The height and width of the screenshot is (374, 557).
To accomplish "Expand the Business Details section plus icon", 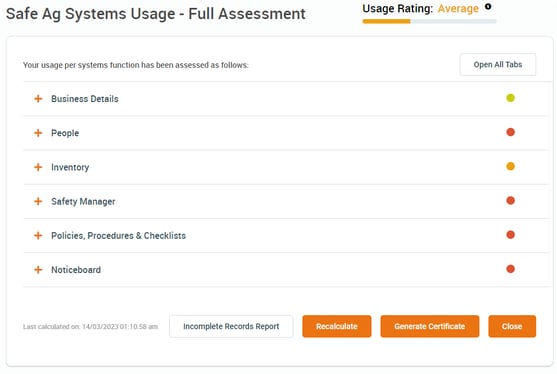I will (x=38, y=99).
